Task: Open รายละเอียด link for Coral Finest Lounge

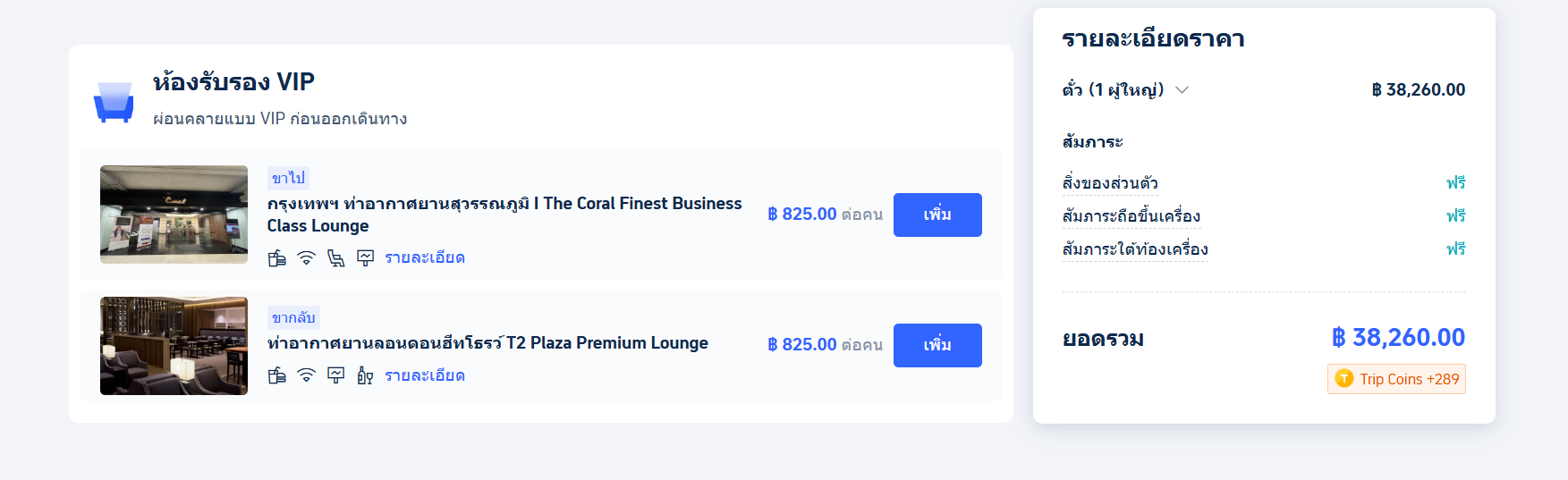Action: (x=425, y=258)
